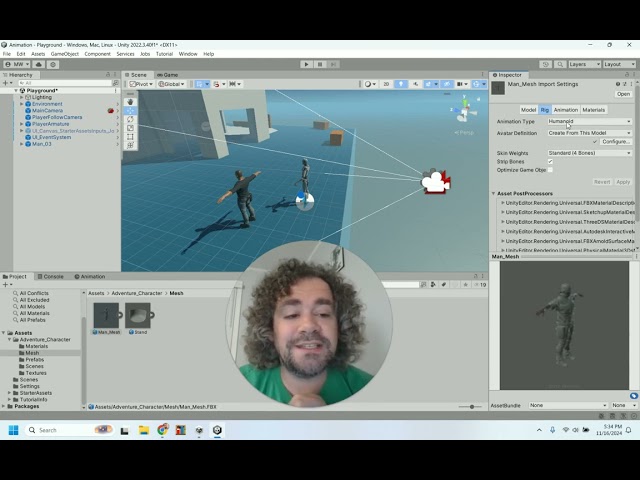Toggle 2D view mode in Scene
The image size is (640, 480).
click(386, 84)
